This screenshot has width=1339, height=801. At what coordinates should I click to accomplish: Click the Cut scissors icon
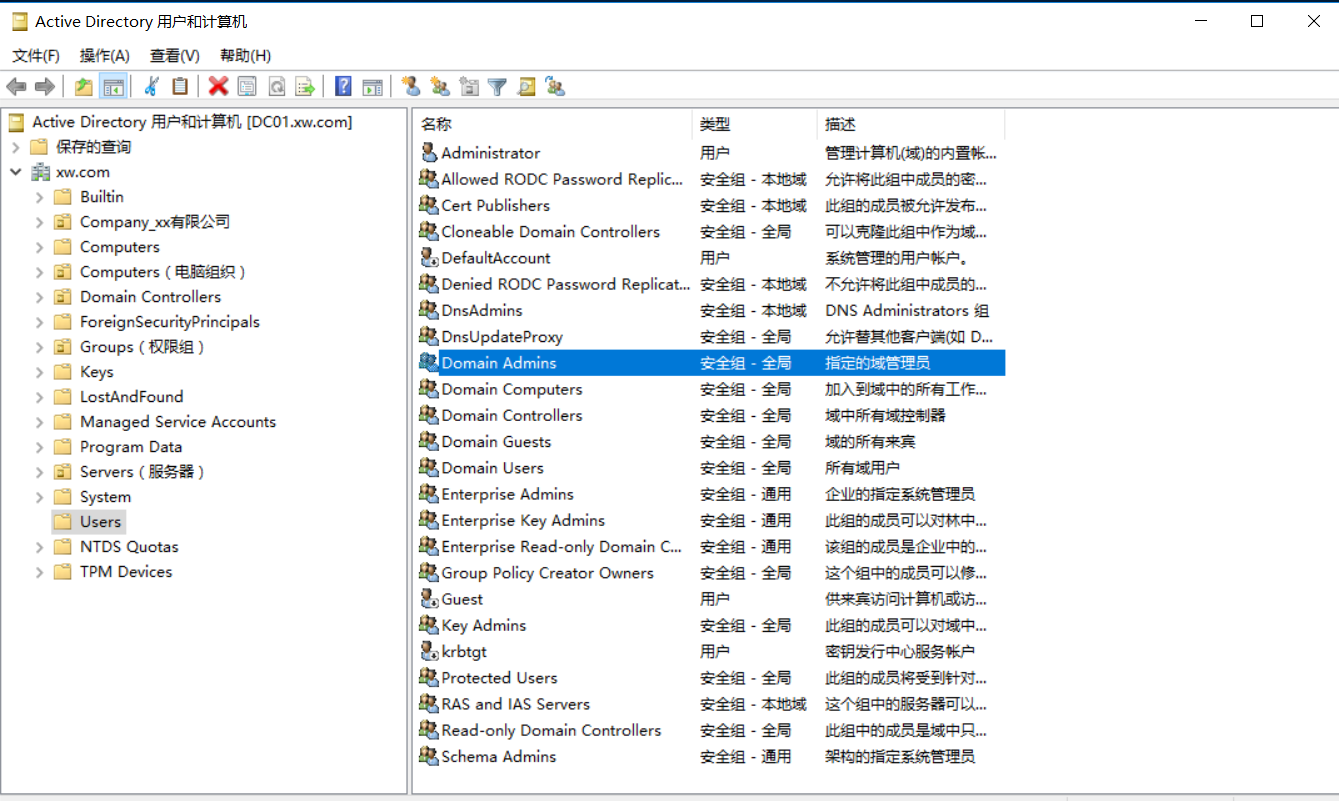[x=152, y=87]
